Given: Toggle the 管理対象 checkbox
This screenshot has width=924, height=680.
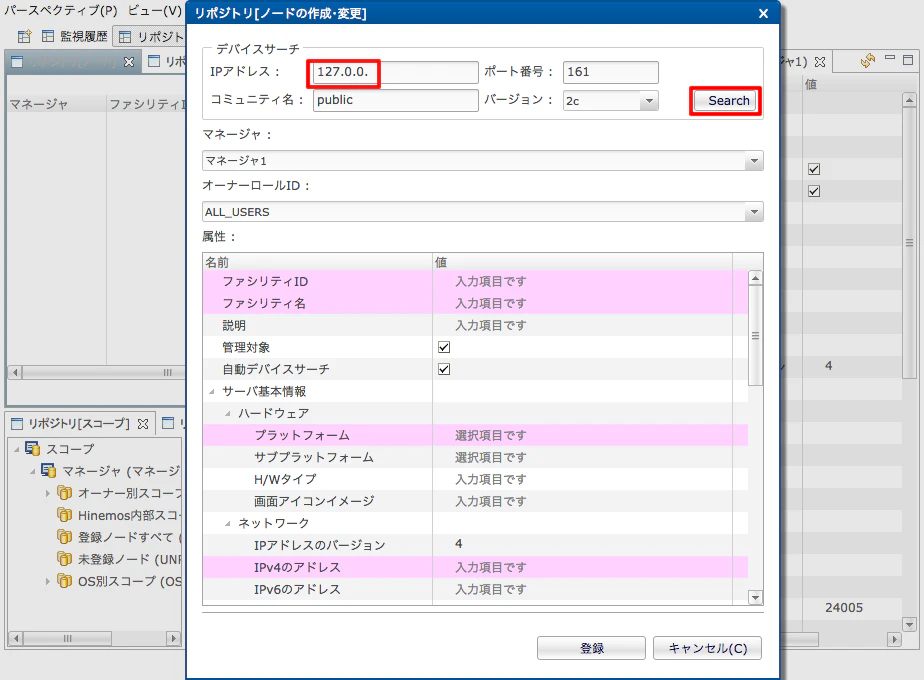Looking at the screenshot, I should pos(444,347).
